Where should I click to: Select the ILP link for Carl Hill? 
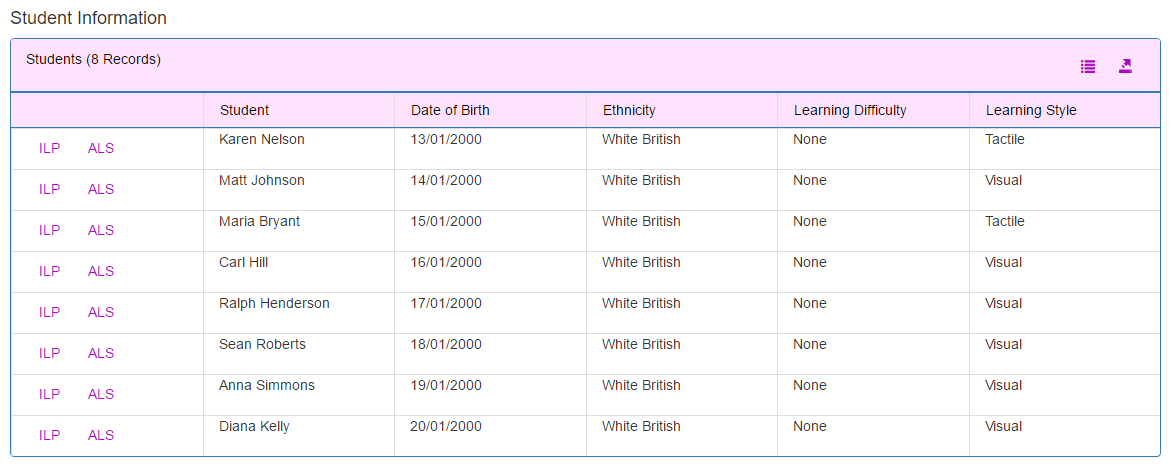[x=49, y=271]
